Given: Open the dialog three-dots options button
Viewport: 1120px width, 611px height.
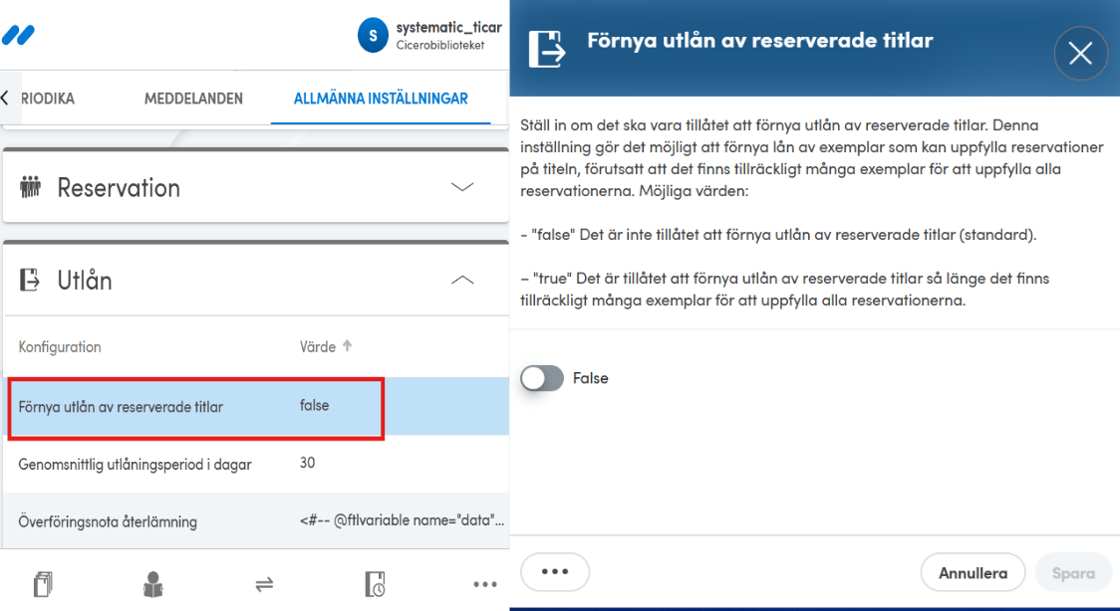Looking at the screenshot, I should point(555,572).
